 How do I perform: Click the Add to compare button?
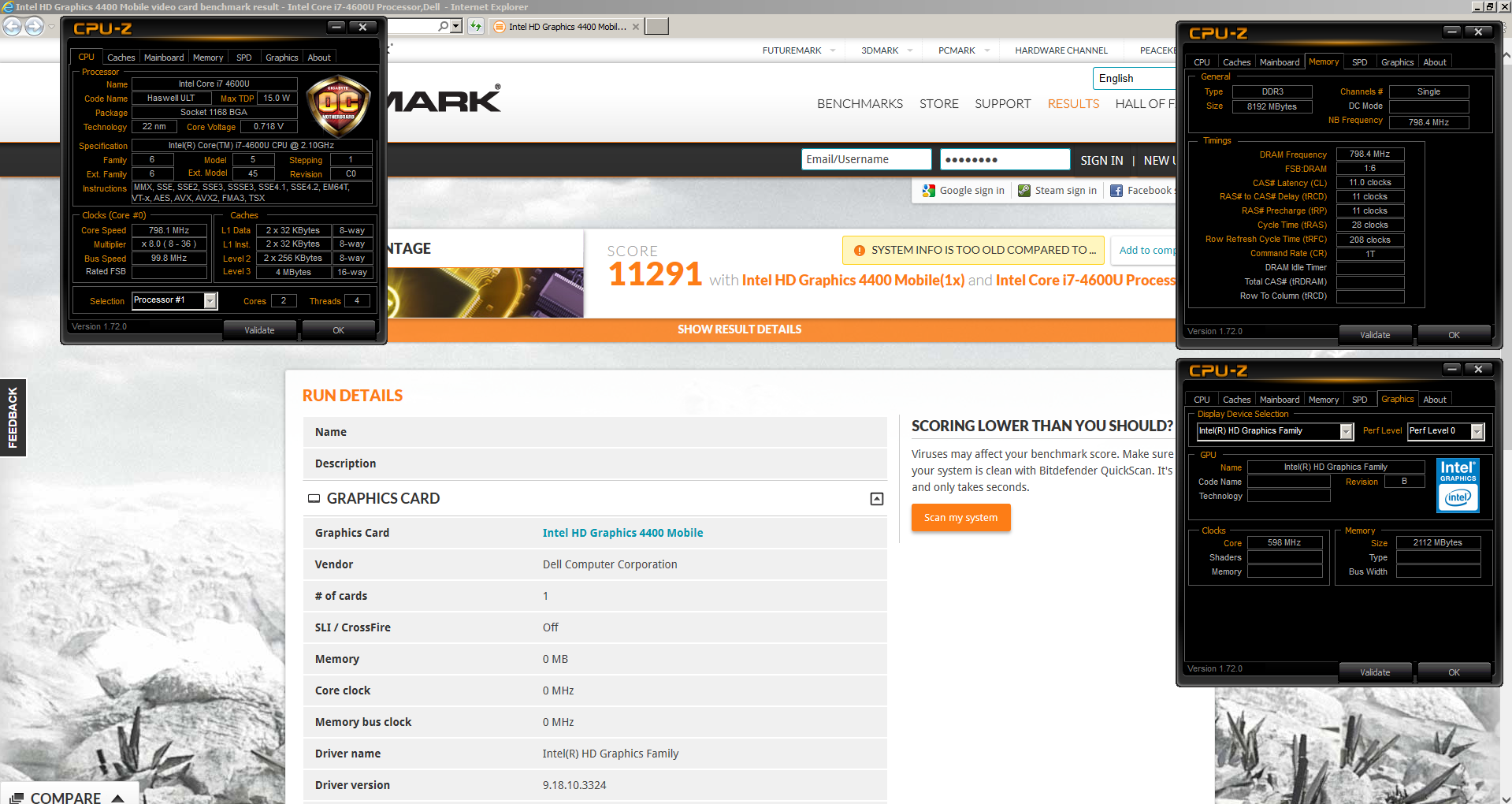(1144, 251)
